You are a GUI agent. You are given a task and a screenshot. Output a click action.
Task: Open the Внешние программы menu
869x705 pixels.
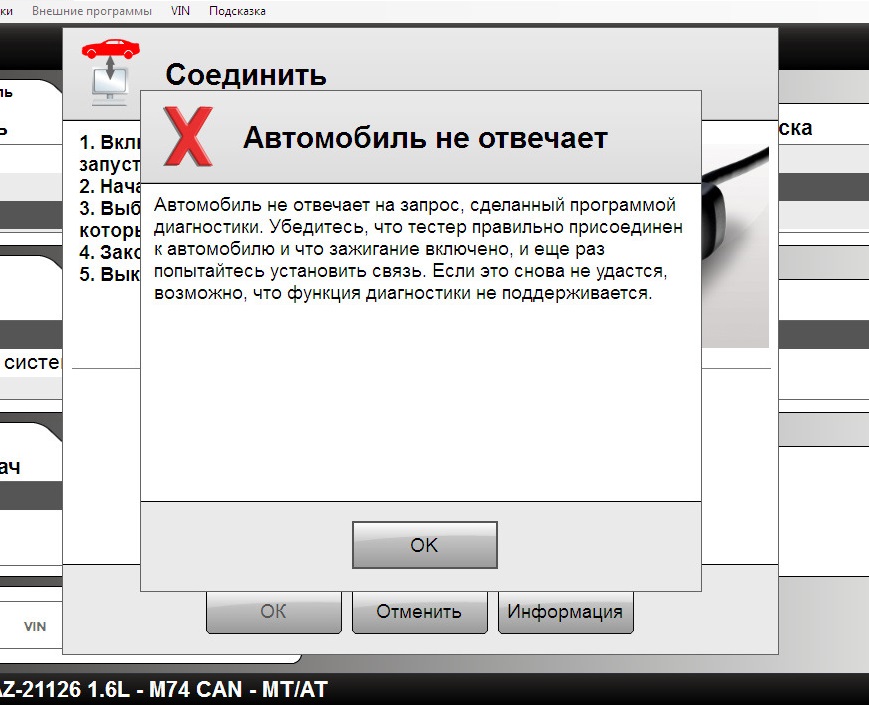pyautogui.click(x=91, y=11)
